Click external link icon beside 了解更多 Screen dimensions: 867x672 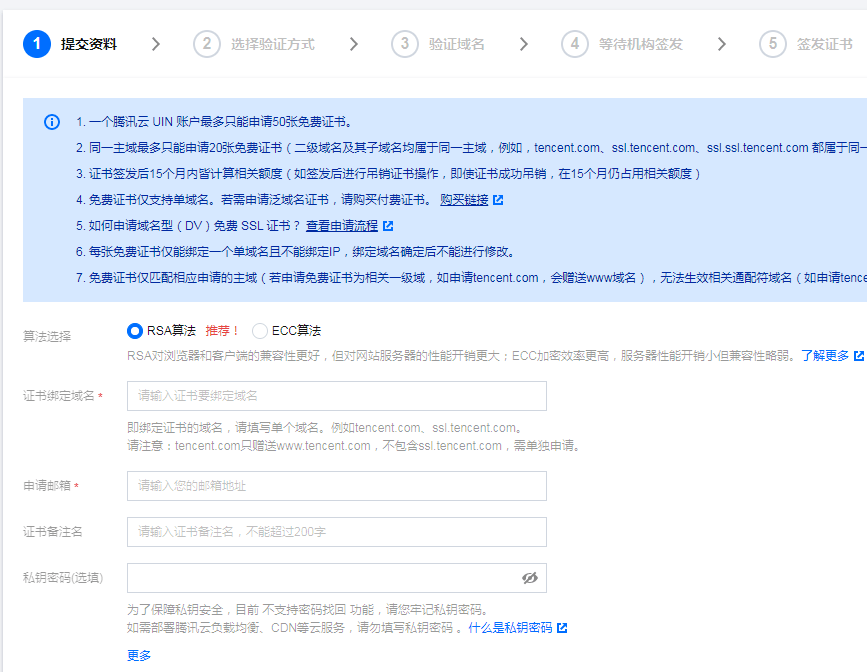[x=858, y=356]
